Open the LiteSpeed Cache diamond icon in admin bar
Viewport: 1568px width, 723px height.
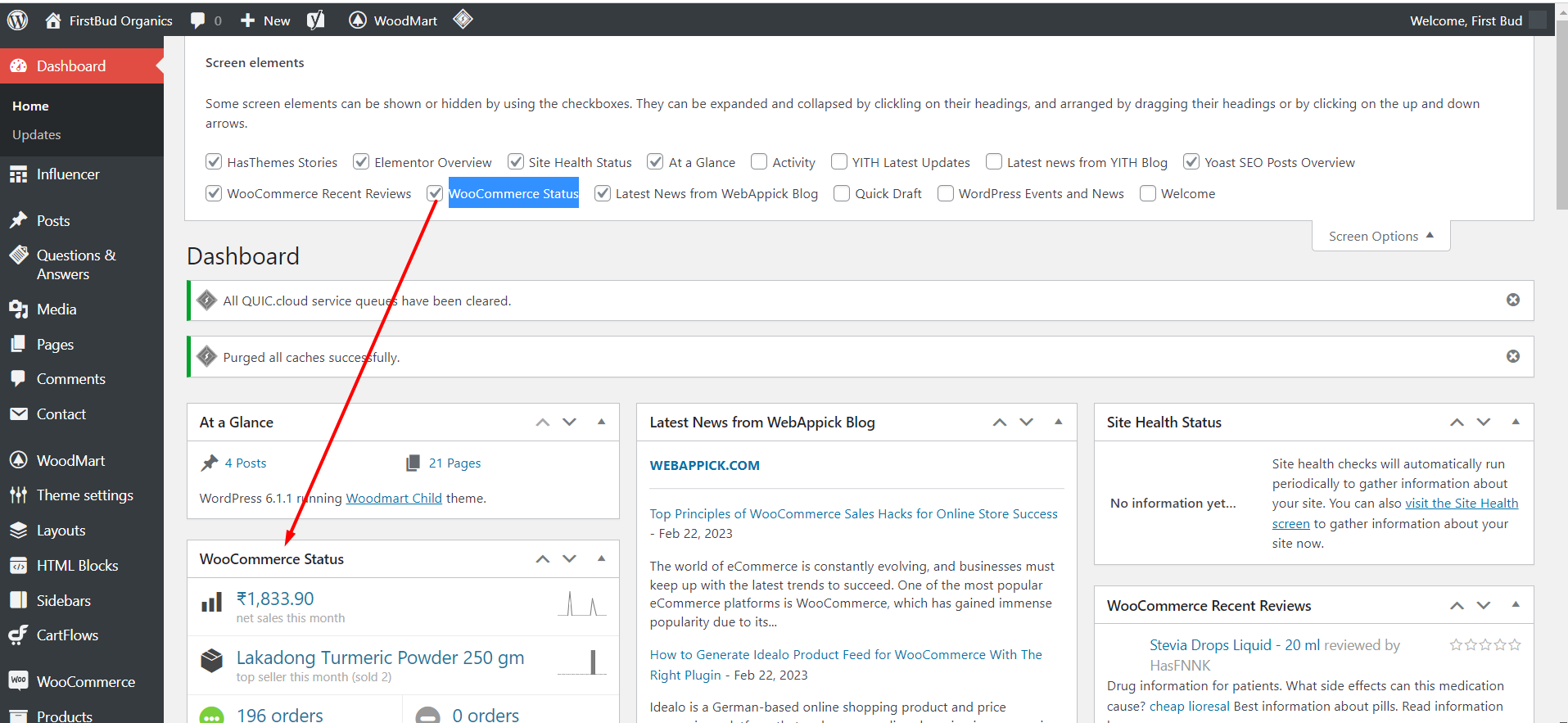(463, 19)
